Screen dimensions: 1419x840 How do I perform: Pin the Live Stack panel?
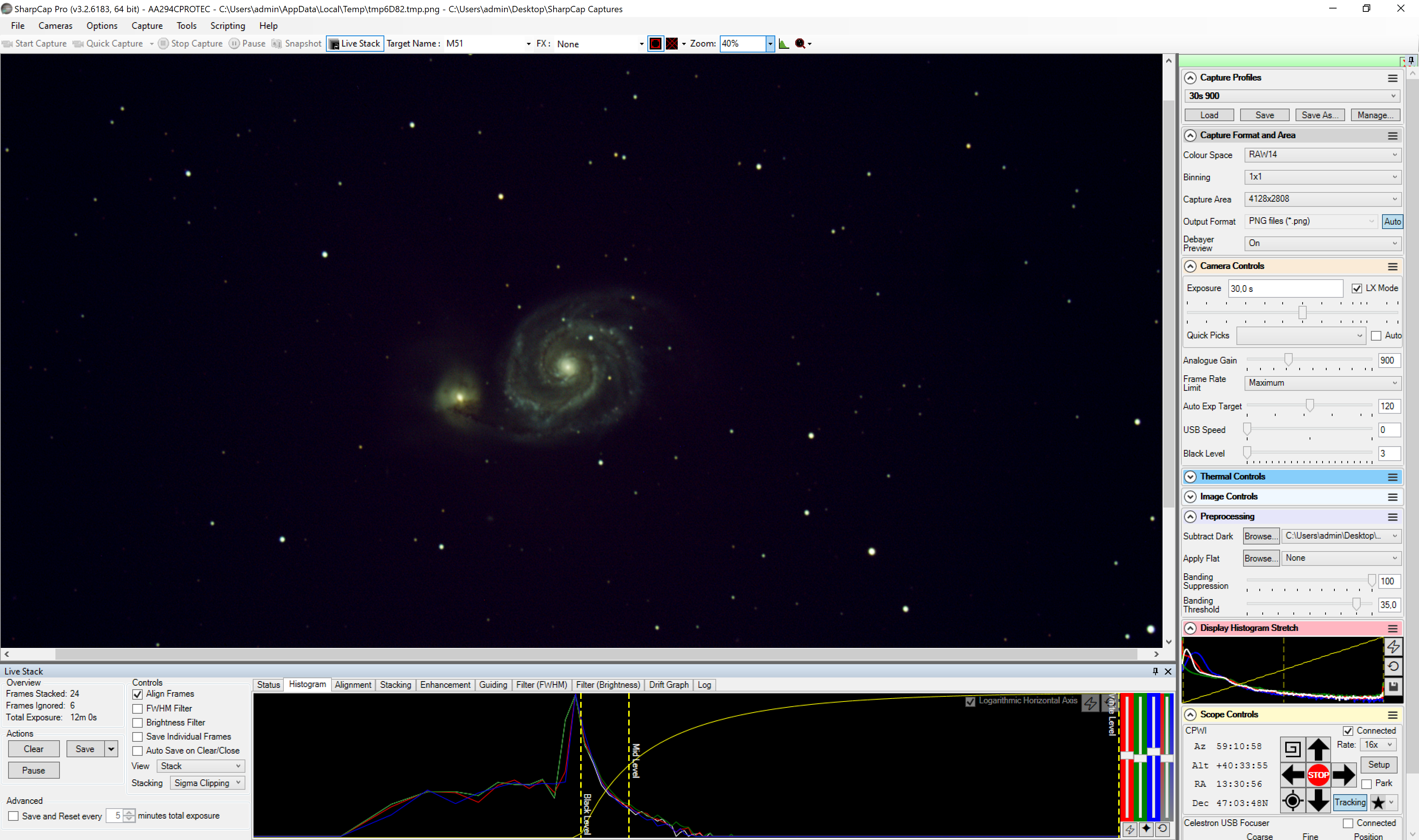point(1155,671)
